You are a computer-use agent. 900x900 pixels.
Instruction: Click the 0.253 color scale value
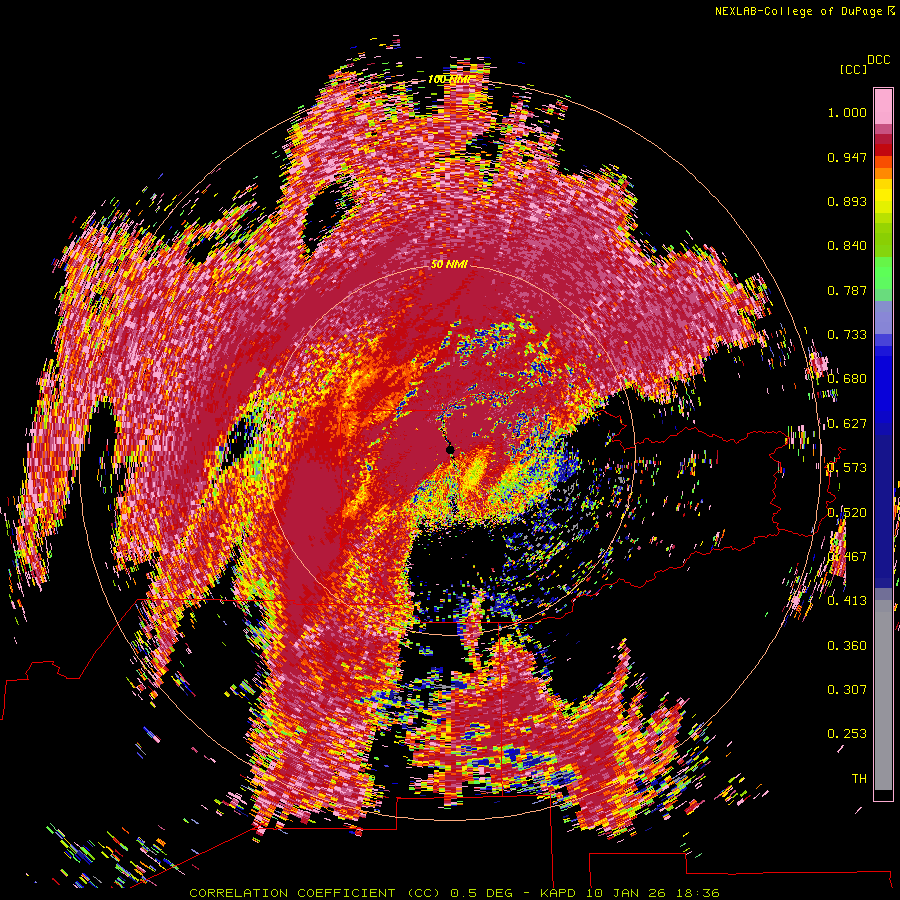click(x=847, y=734)
